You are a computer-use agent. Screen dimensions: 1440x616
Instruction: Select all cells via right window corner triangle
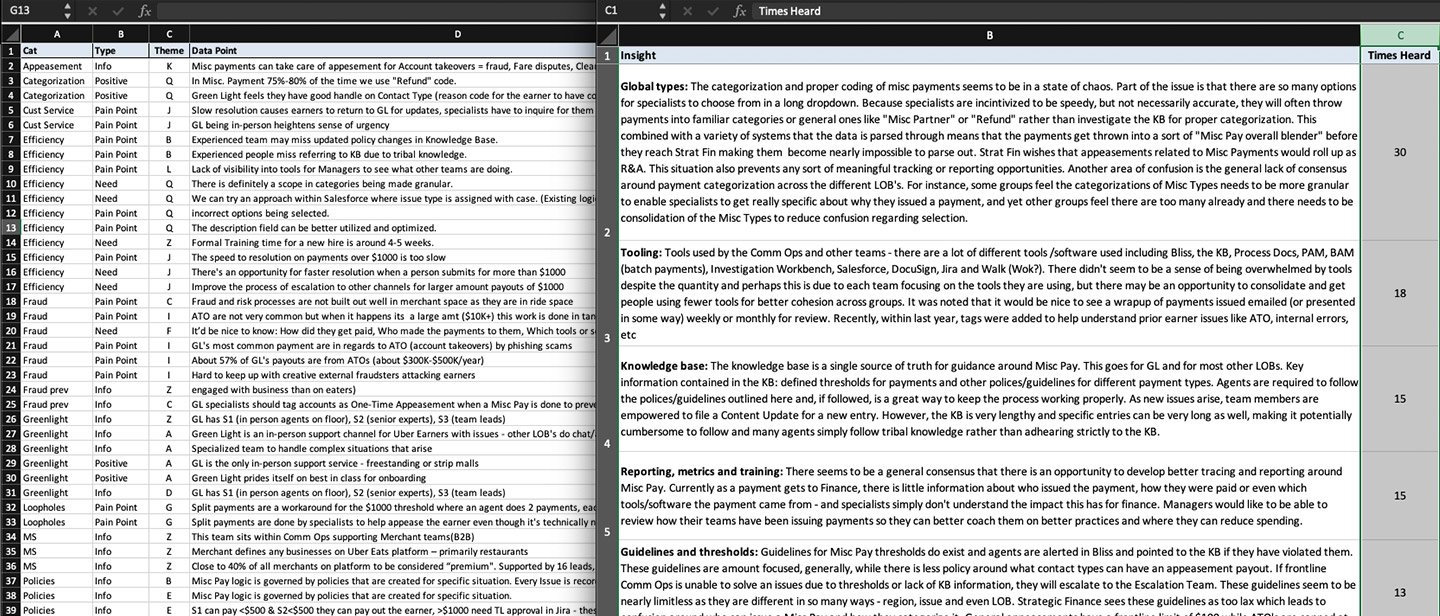606,35
